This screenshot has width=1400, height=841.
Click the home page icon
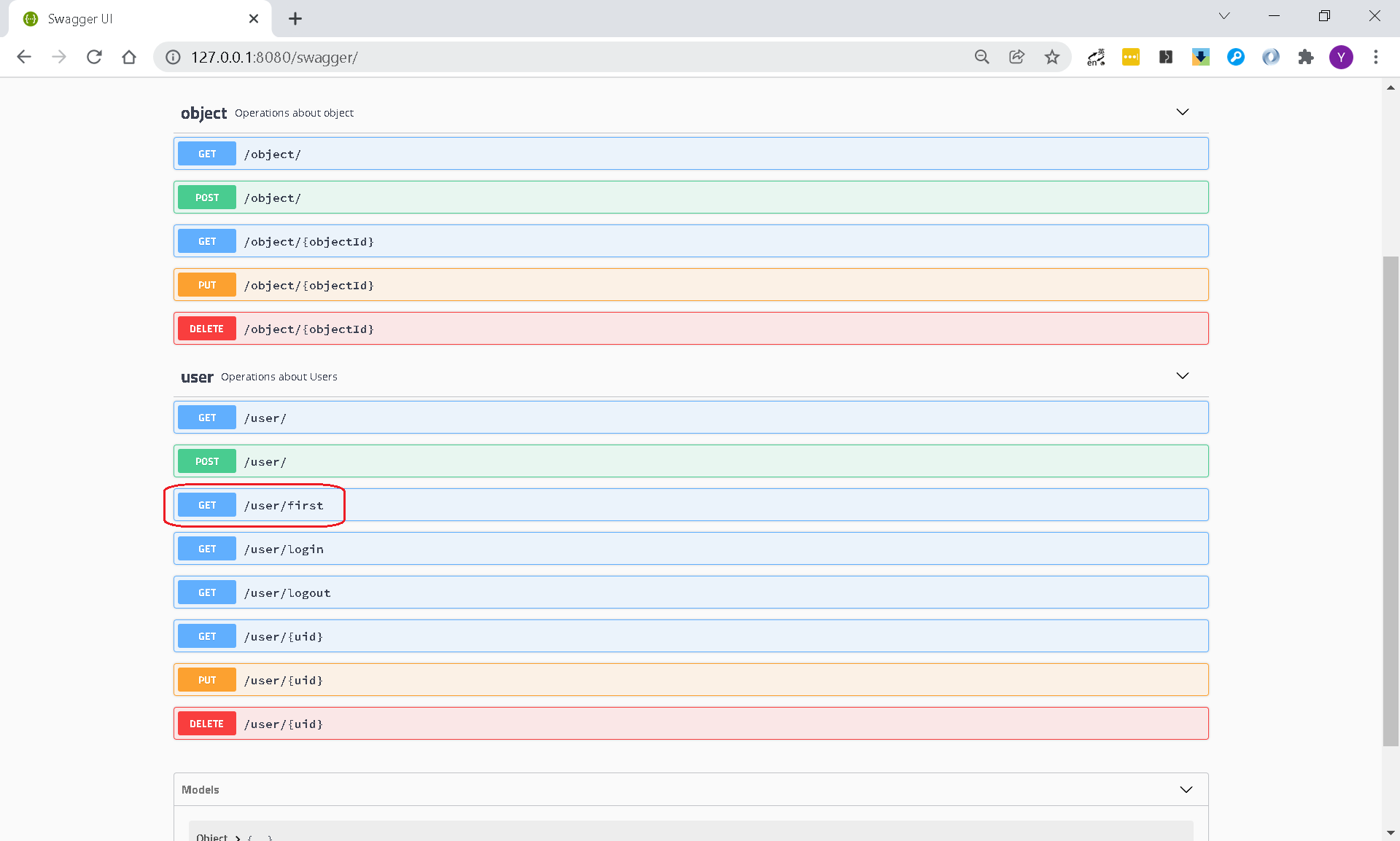(x=129, y=57)
